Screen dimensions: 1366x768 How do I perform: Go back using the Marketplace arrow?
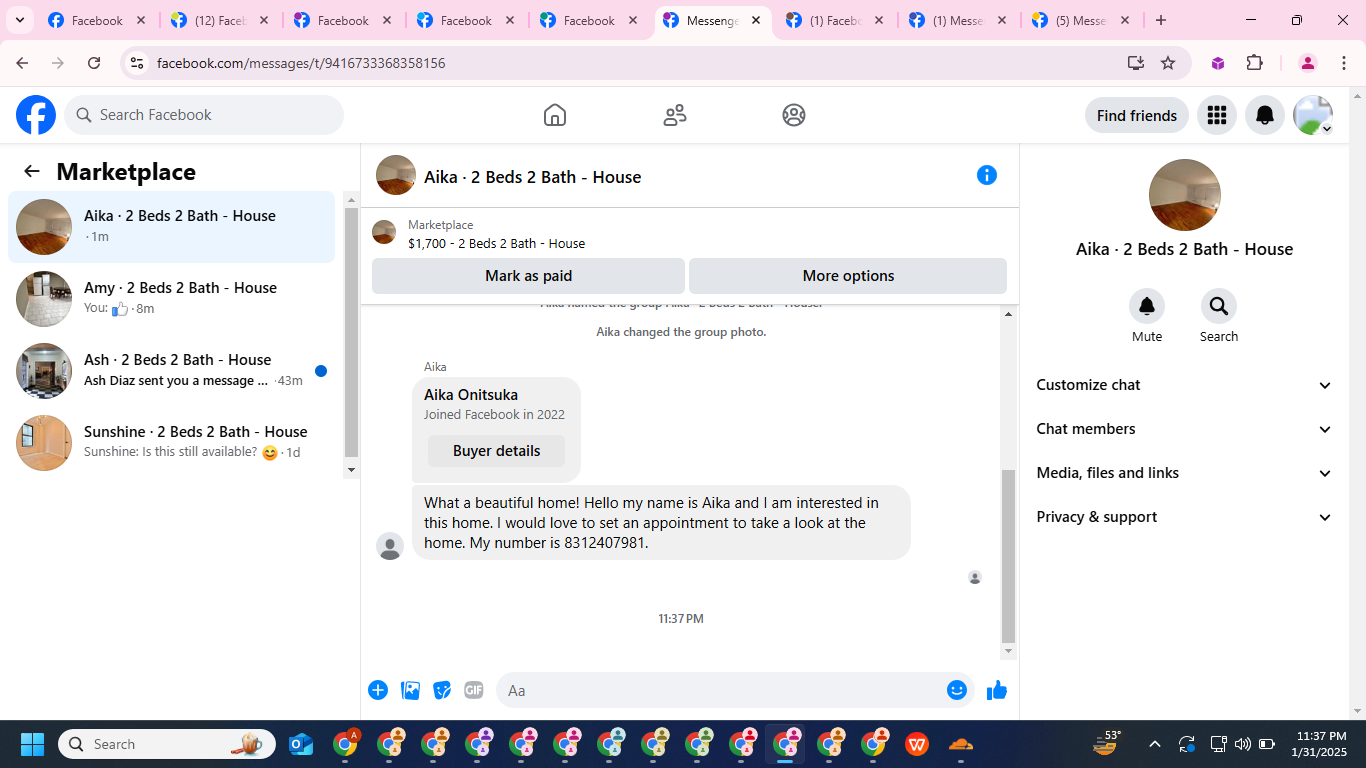(32, 171)
